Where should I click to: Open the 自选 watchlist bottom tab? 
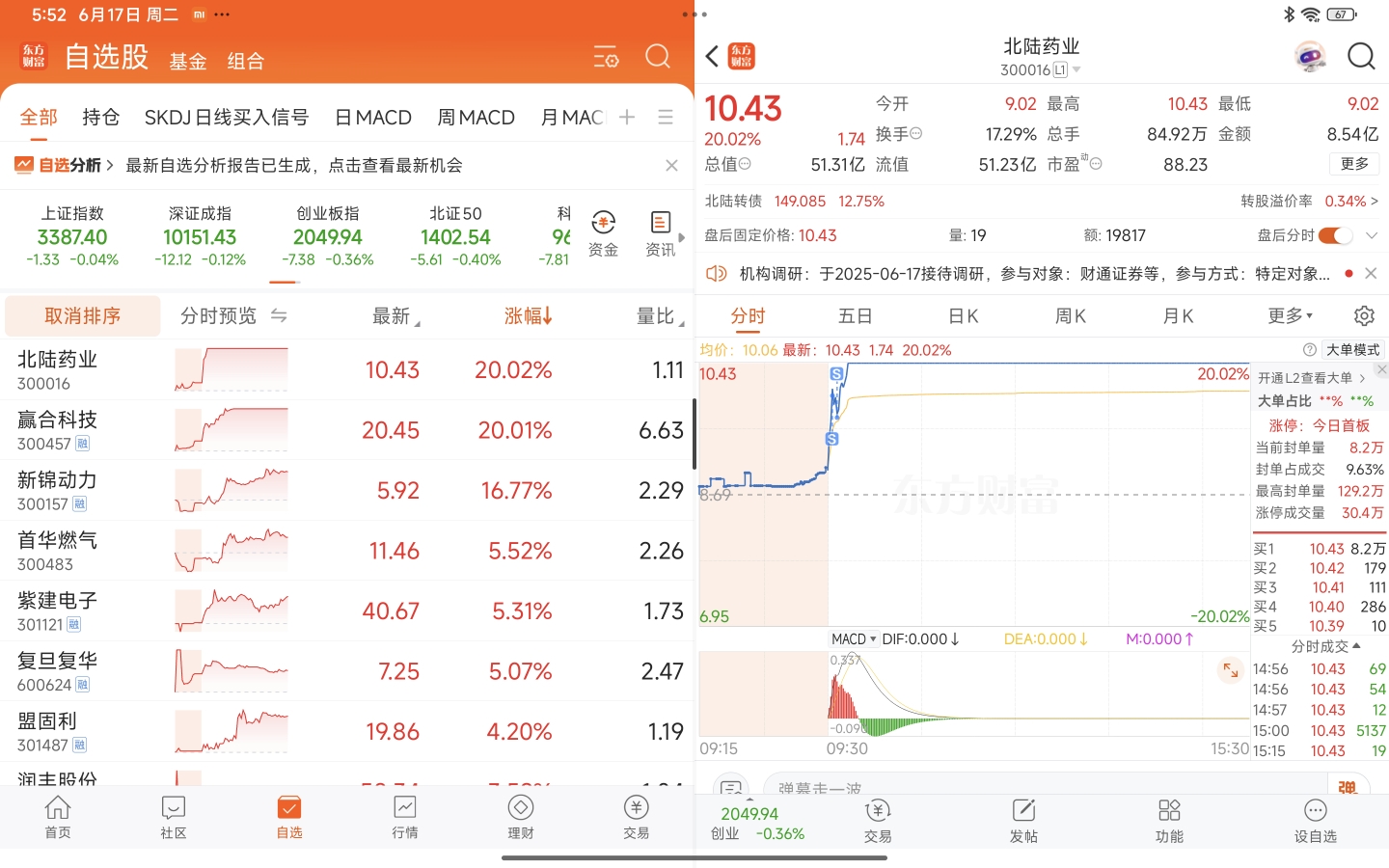(x=289, y=817)
